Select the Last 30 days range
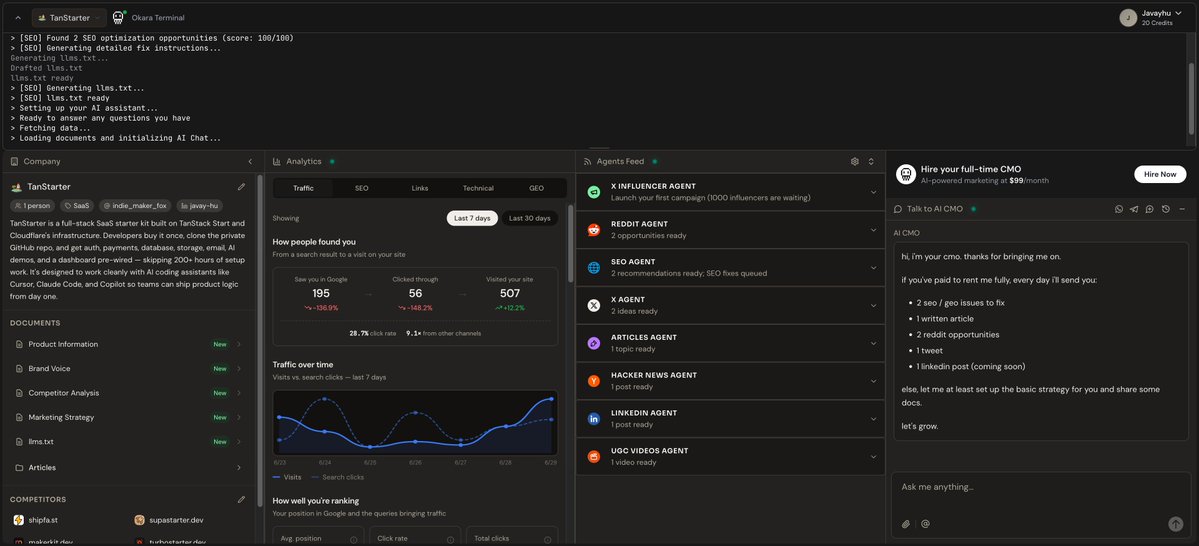The width and height of the screenshot is (1199, 546). pyautogui.click(x=530, y=219)
